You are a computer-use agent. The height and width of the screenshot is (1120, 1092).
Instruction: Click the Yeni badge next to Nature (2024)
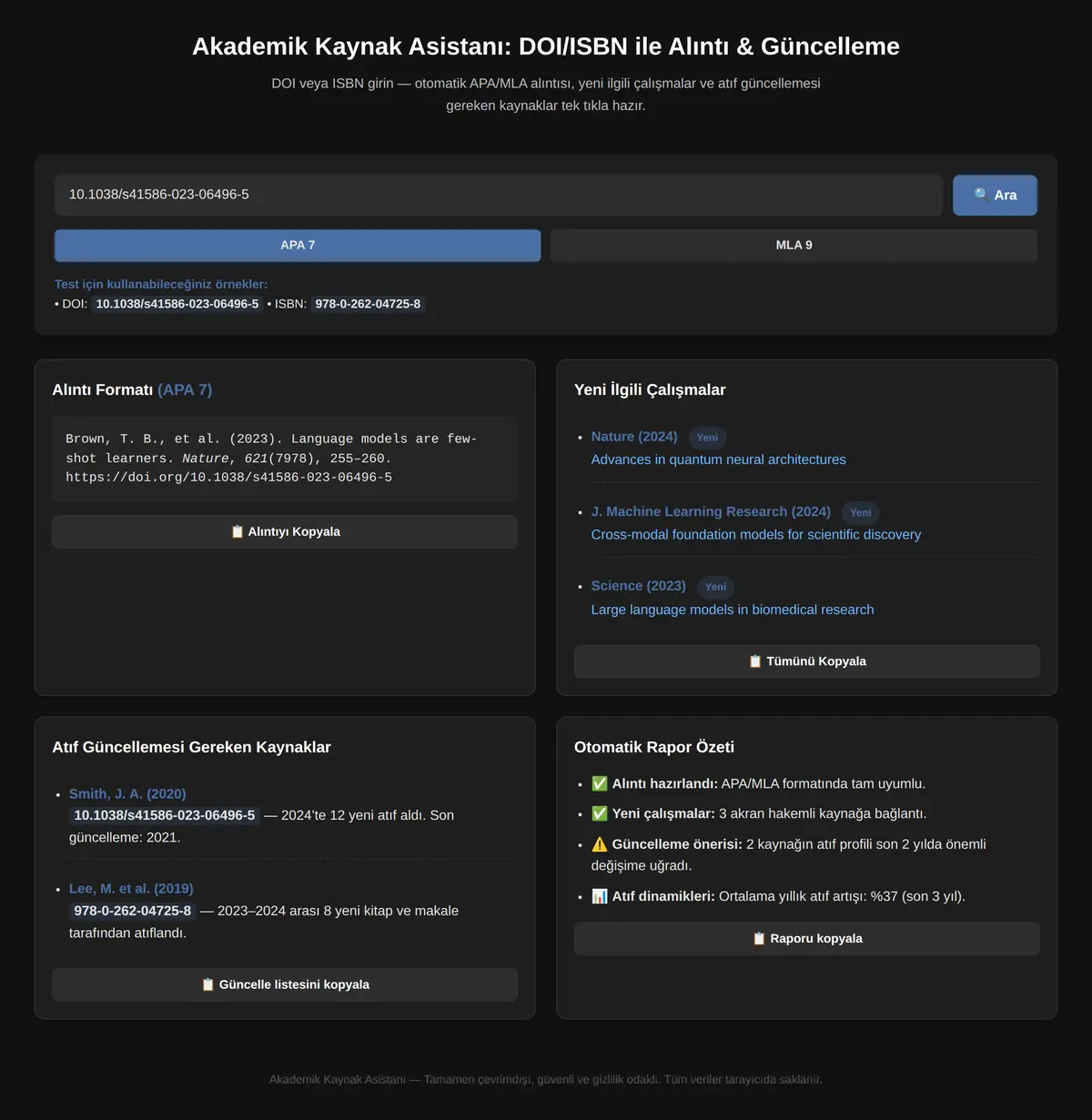(x=707, y=438)
